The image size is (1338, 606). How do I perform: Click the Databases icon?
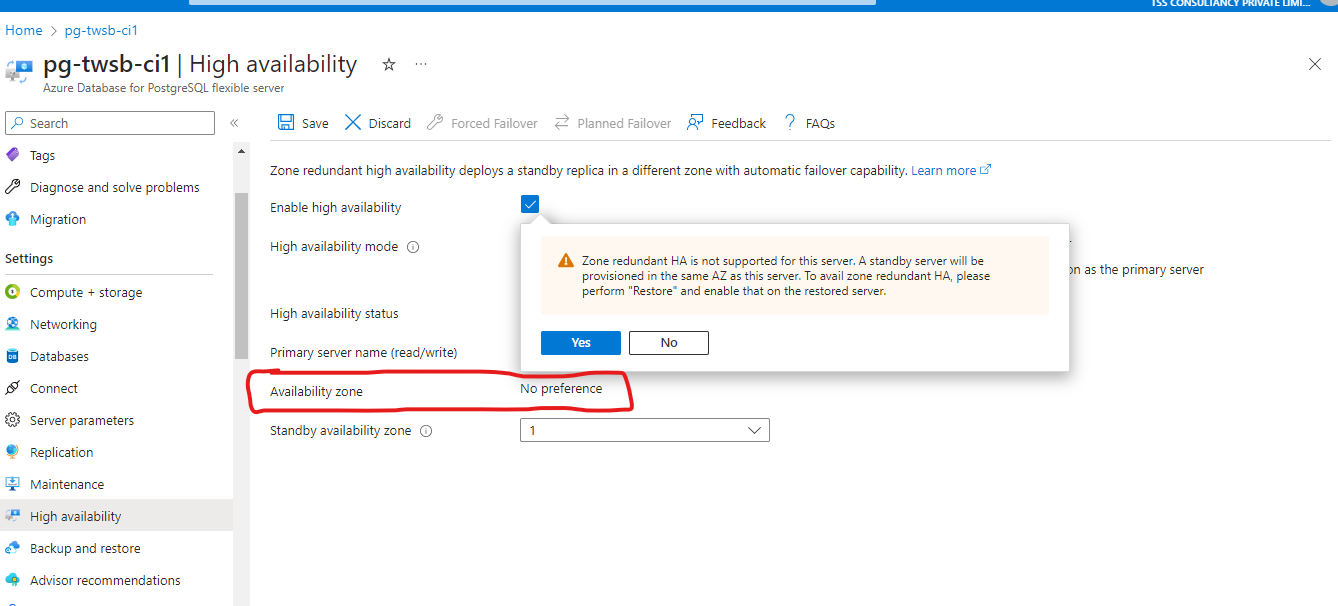[x=13, y=356]
